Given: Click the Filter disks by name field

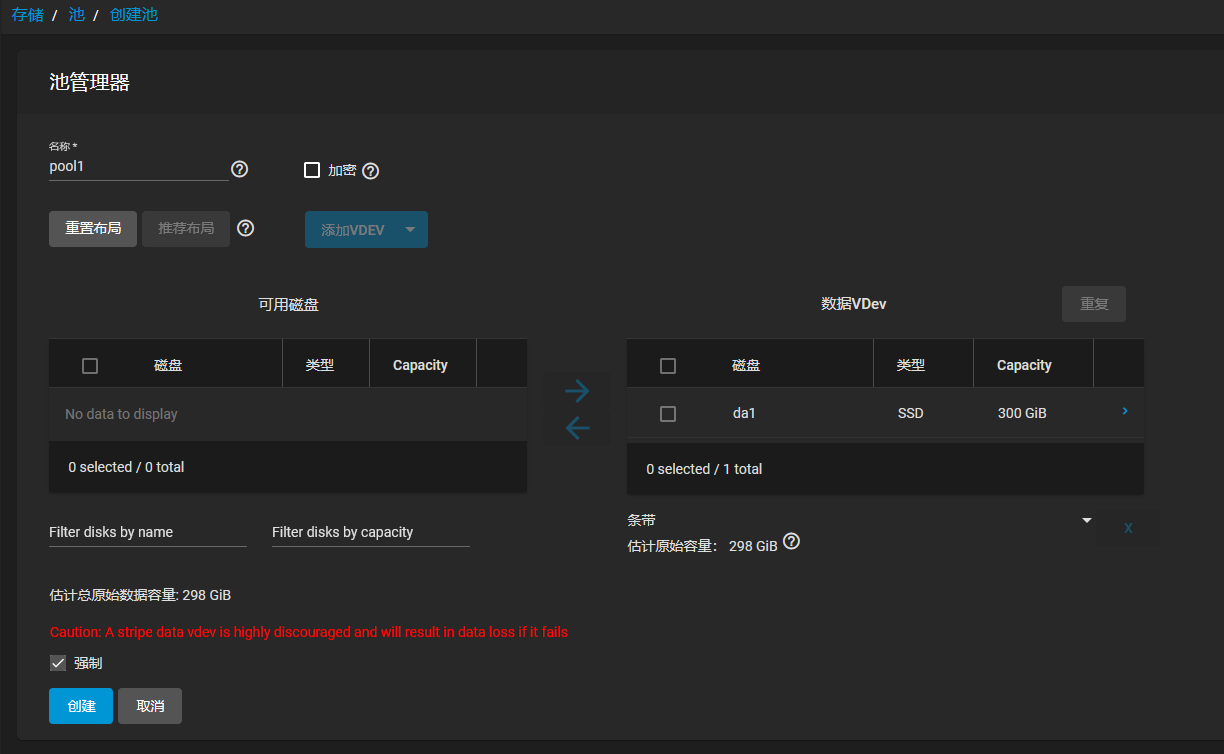Looking at the screenshot, I should coord(147,532).
